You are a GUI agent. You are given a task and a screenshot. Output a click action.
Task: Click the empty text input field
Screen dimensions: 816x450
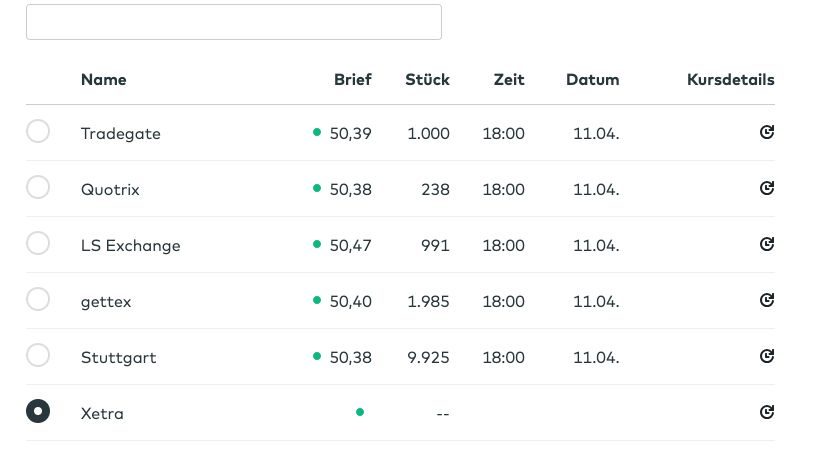(233, 22)
